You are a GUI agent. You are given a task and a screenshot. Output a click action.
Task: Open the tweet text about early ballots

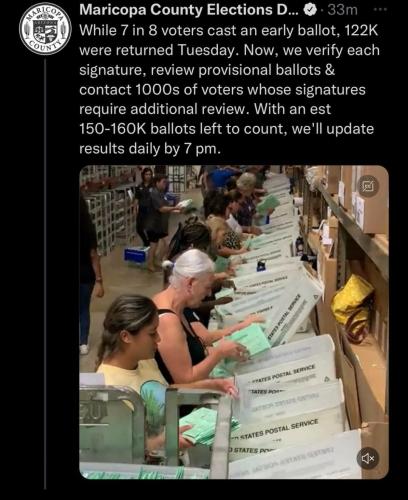[x=229, y=89]
